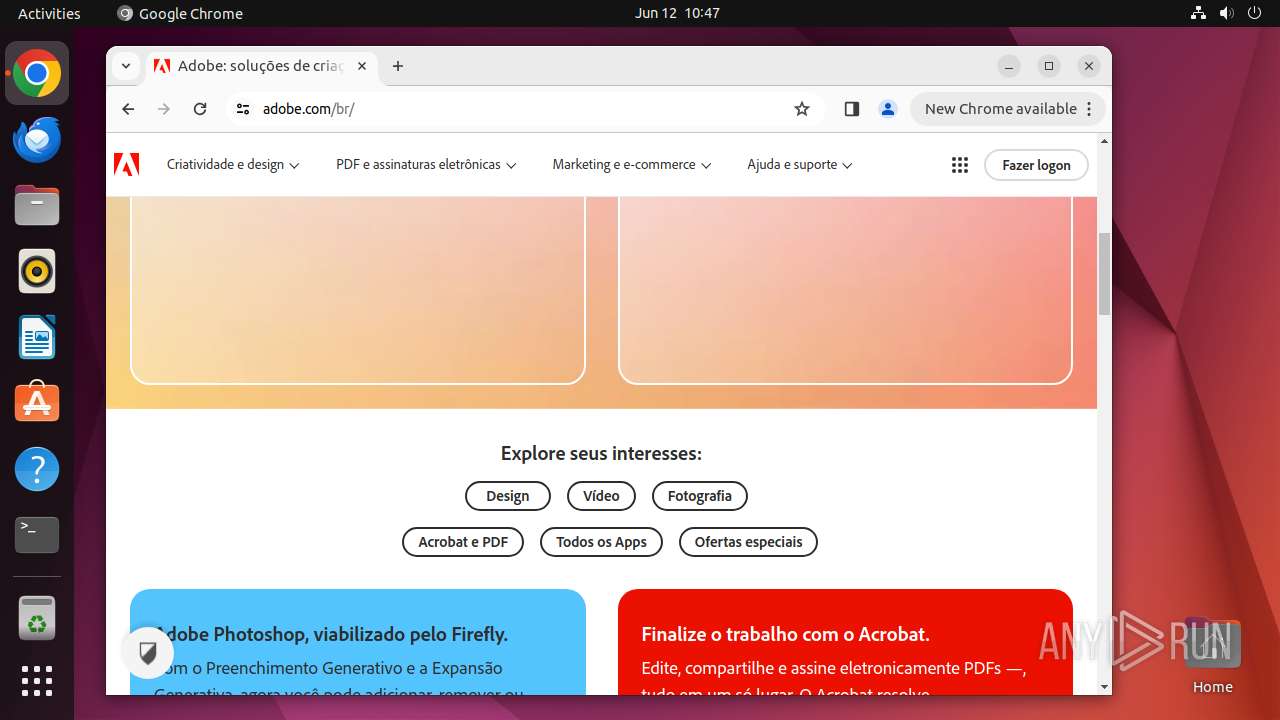Expand PDF e assinaturas eletrônicas menu

[426, 165]
